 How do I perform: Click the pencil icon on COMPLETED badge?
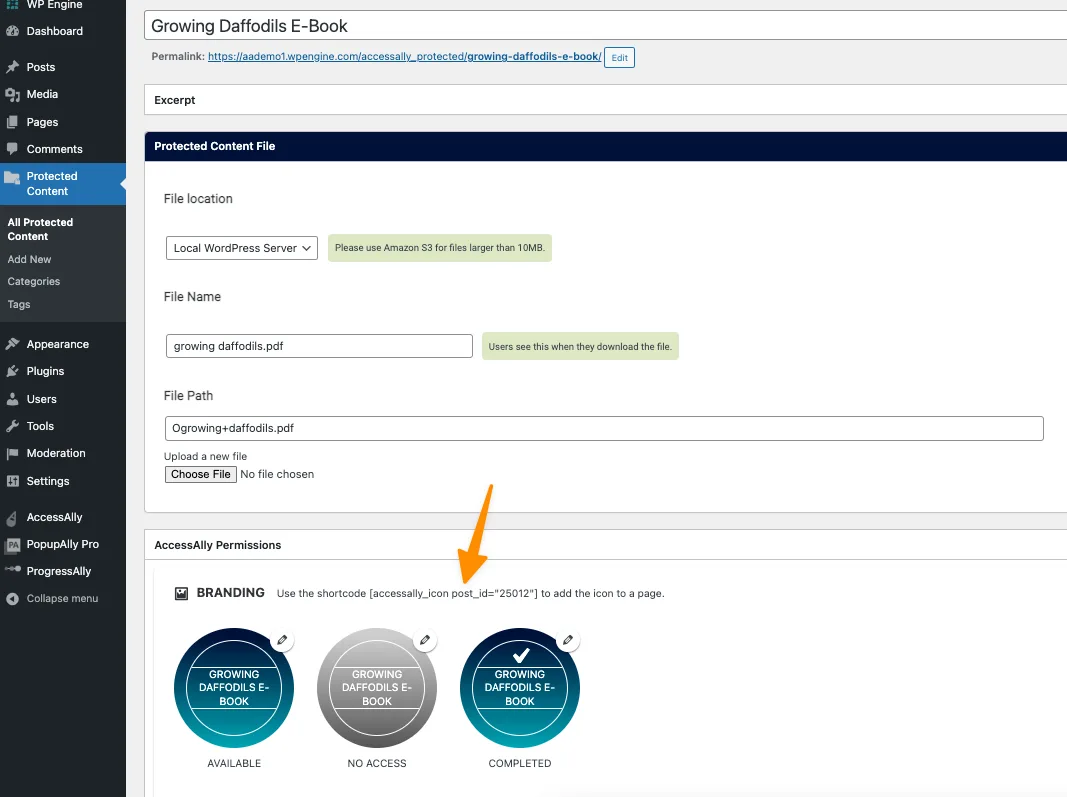coord(568,640)
